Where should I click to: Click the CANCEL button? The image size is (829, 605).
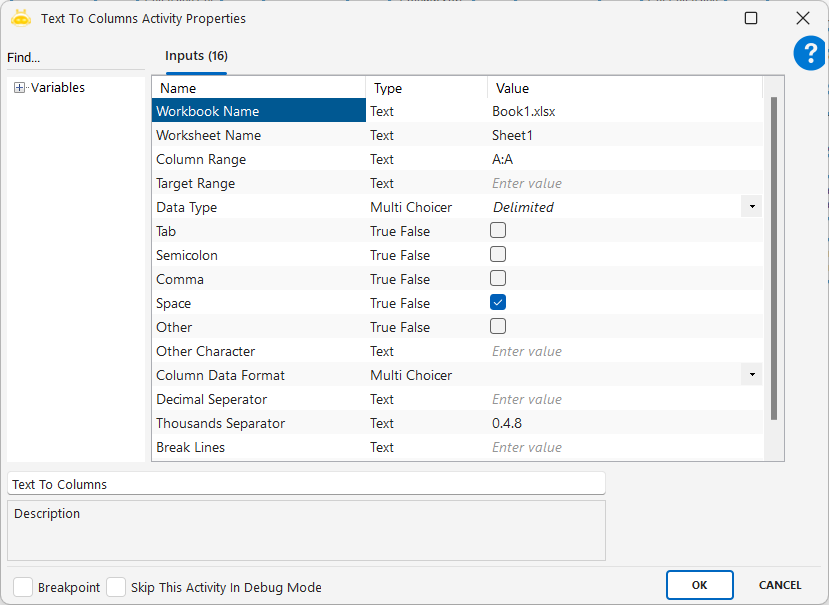point(779,585)
